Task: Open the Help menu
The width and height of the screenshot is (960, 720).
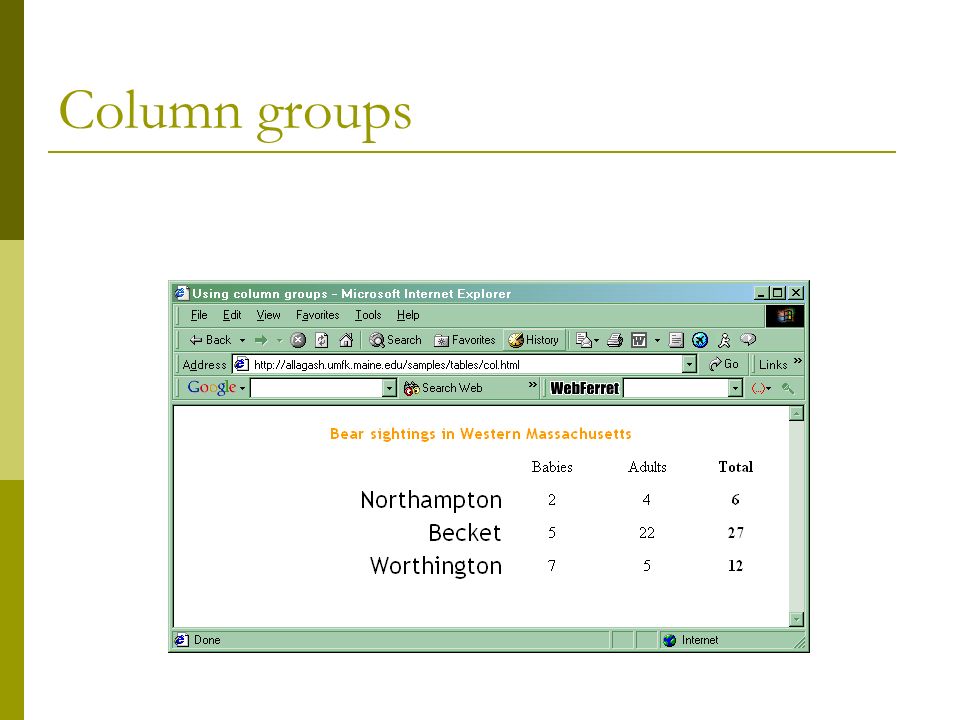Action: [x=408, y=315]
